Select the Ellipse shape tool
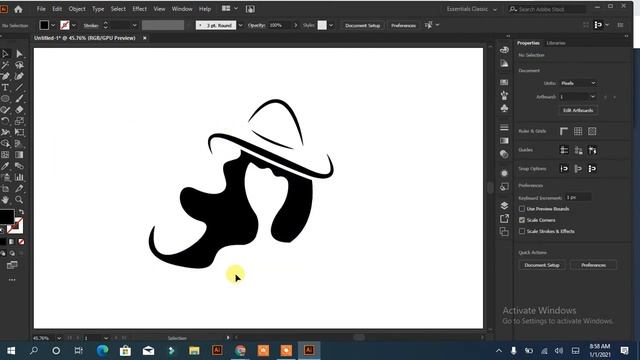This screenshot has width=640, height=360. click(x=5, y=99)
